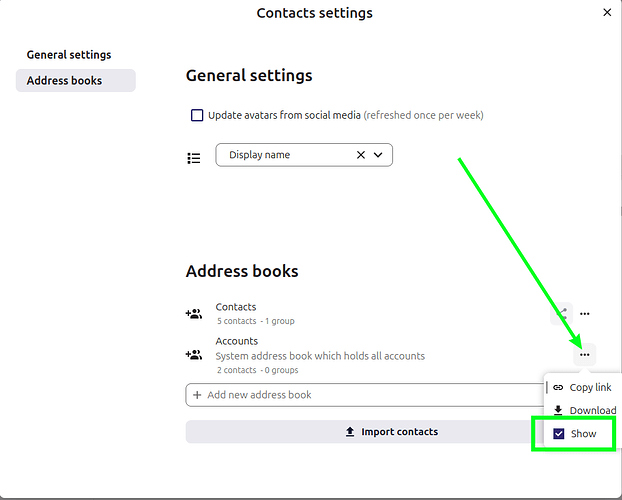
Task: Choose Copy link from the menu
Action: [x=589, y=387]
